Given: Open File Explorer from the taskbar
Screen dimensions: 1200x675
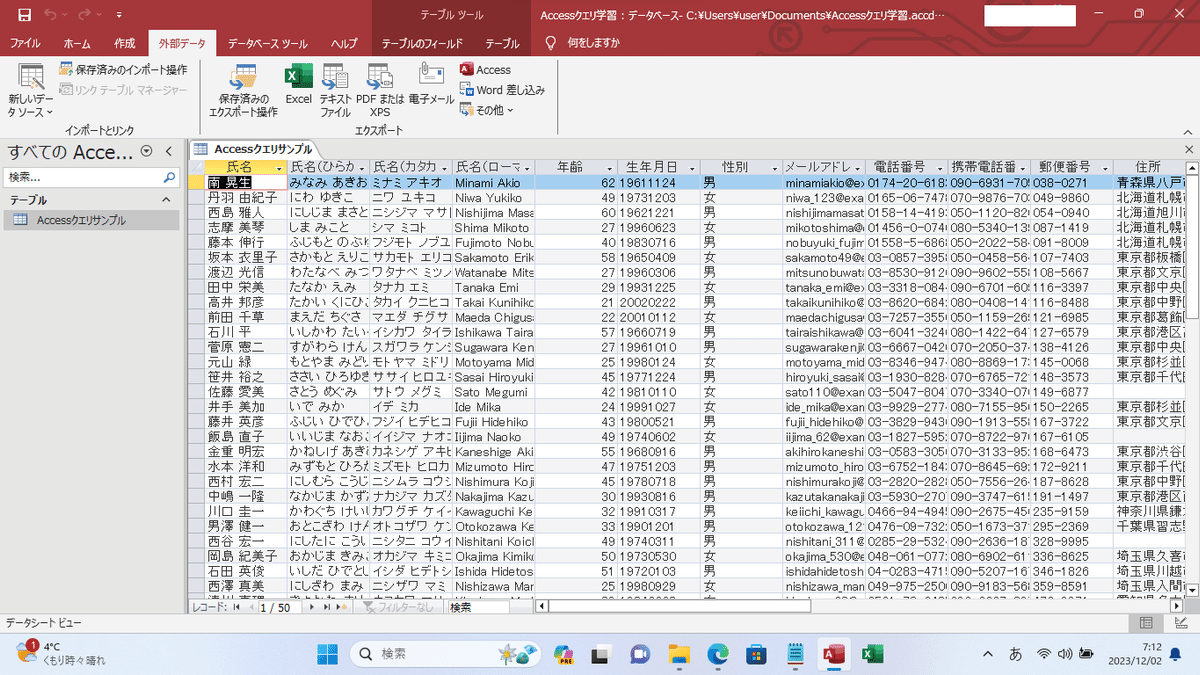Looking at the screenshot, I should 679,654.
